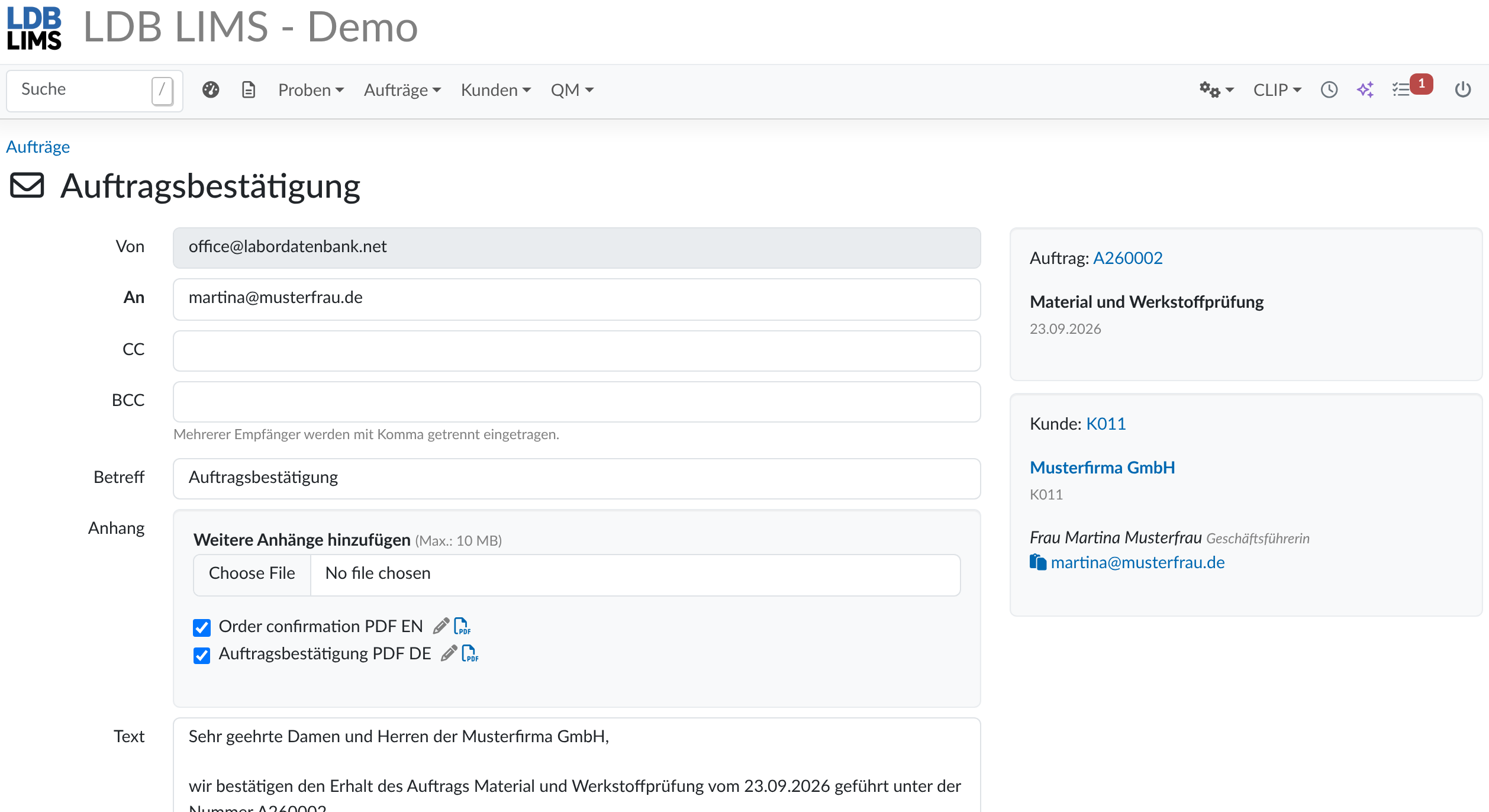Open the CLIP dropdown
Screen dimensions: 1489x812
pyautogui.click(x=1277, y=90)
